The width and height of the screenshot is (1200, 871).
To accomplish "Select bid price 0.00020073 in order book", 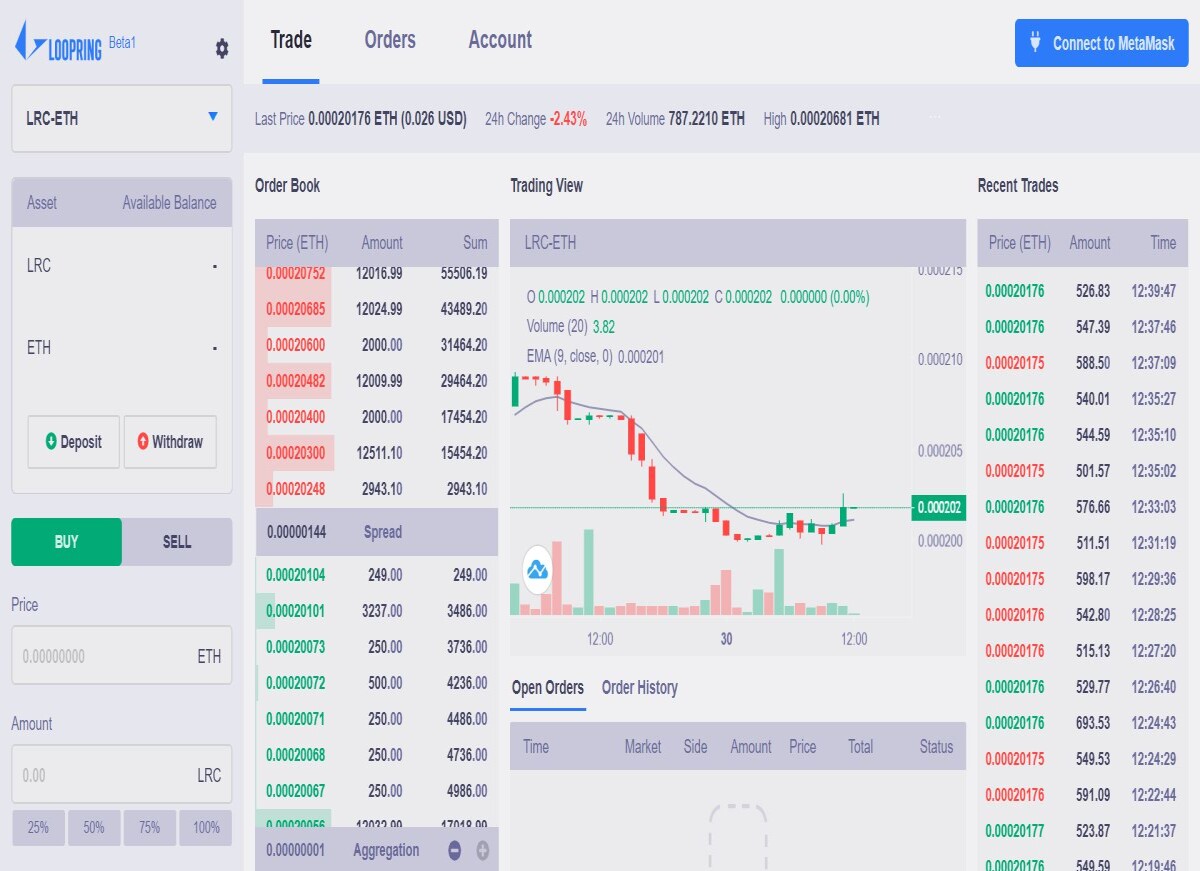I will [296, 647].
